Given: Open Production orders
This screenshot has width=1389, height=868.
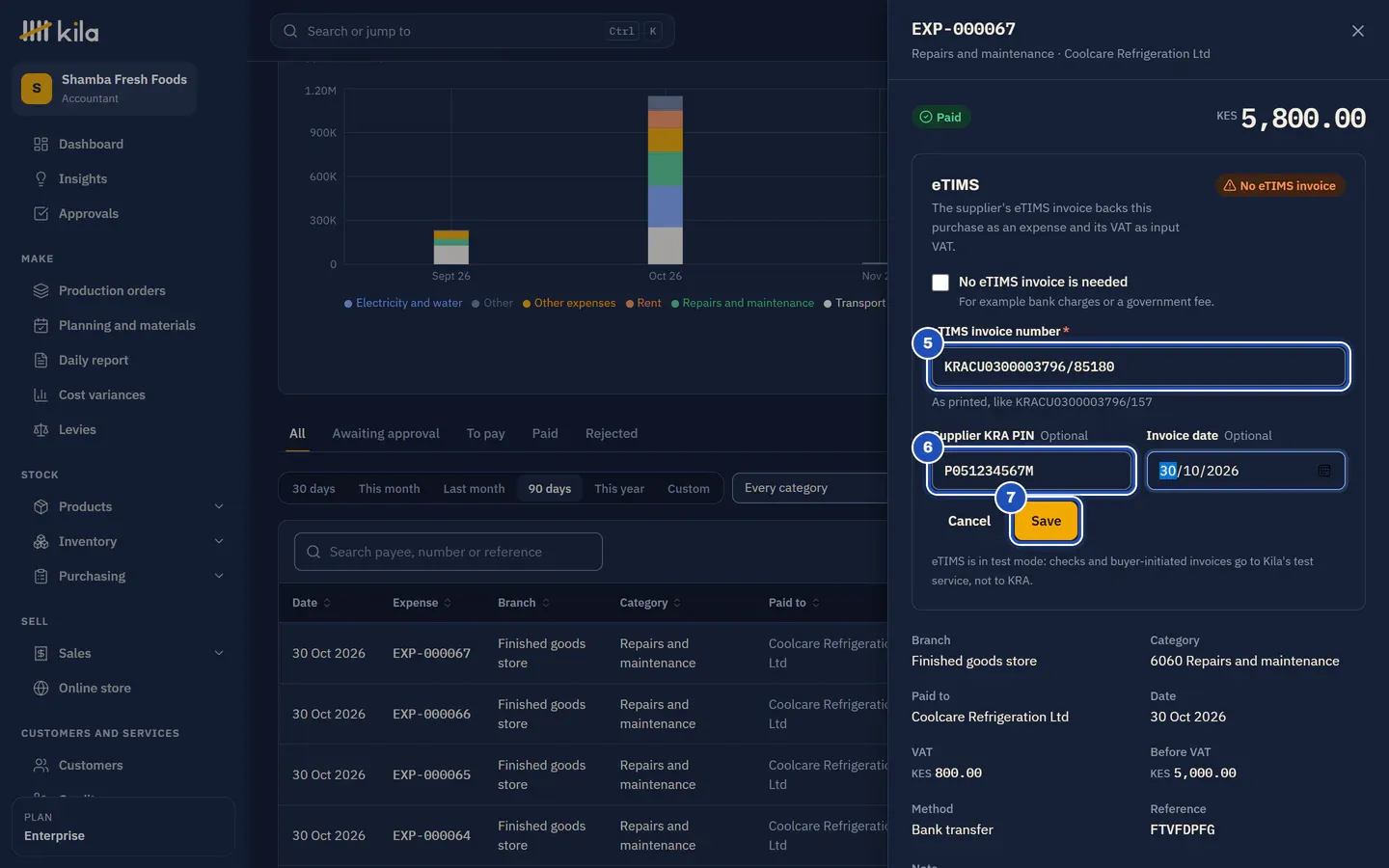Looking at the screenshot, I should pos(112,290).
